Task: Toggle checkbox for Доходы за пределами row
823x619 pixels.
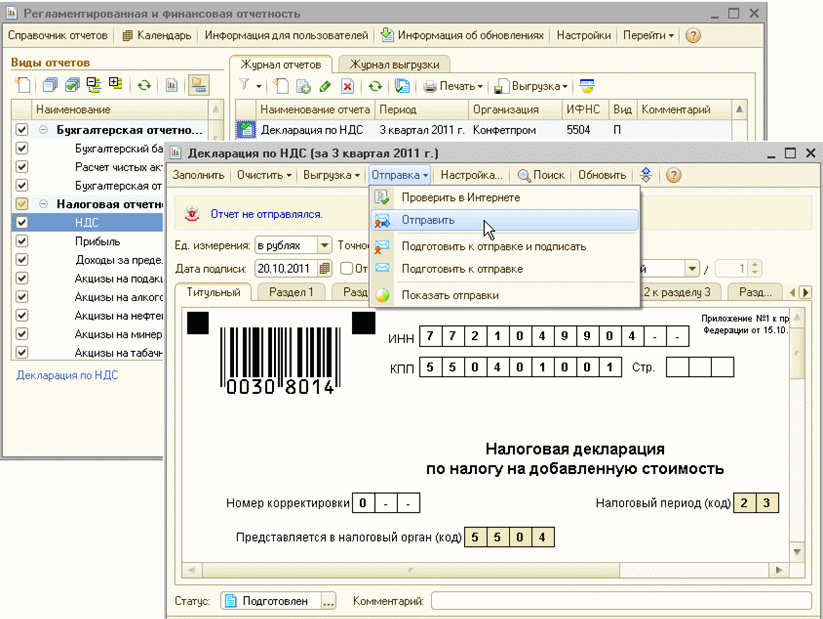Action: 22,259
